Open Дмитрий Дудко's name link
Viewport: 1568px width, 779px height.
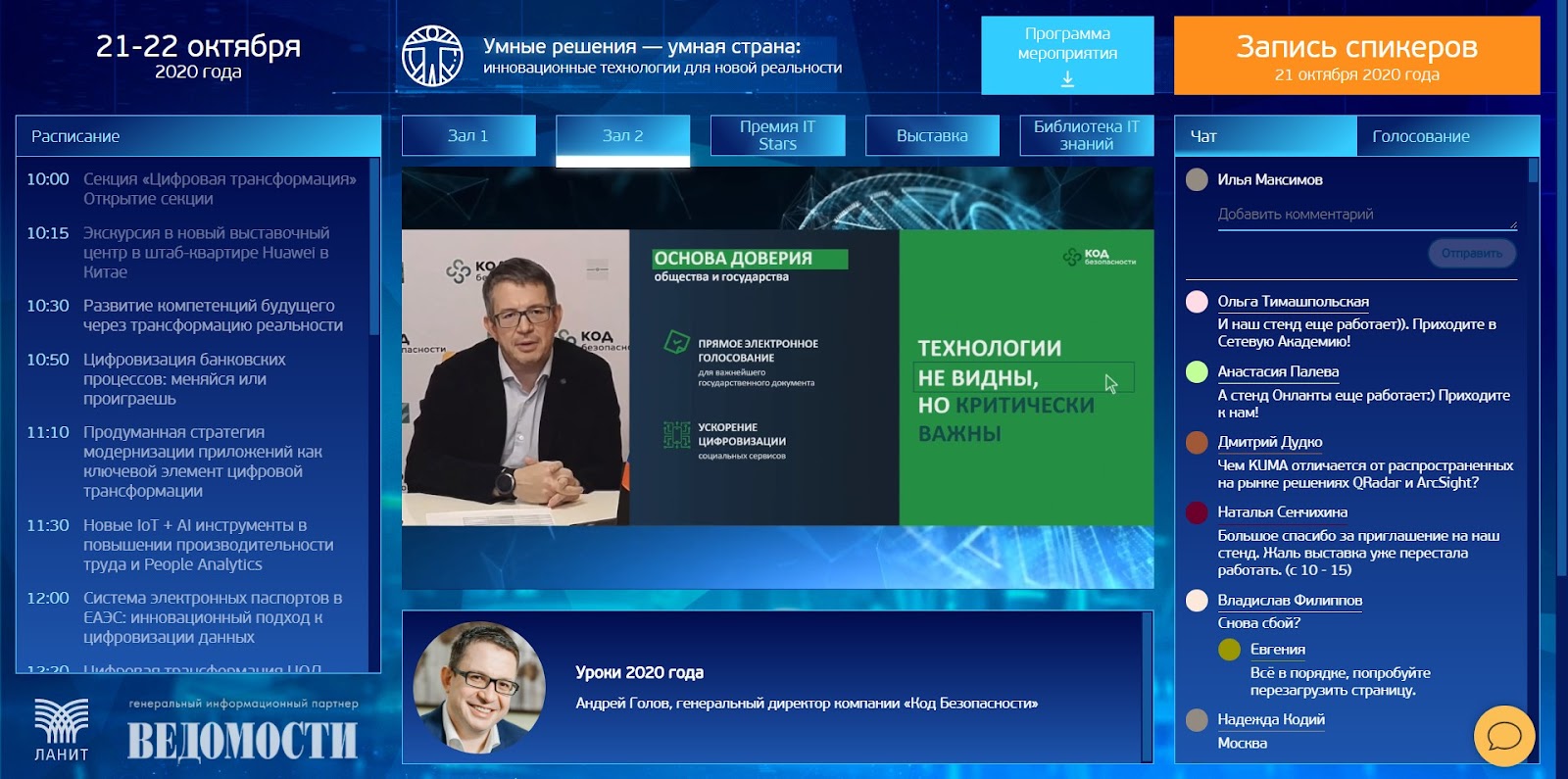coord(1269,442)
